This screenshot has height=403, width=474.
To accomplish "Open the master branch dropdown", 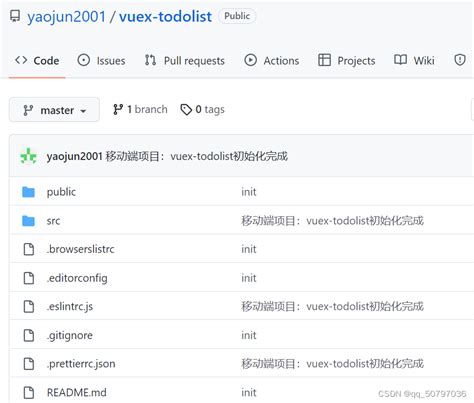I will tap(54, 110).
